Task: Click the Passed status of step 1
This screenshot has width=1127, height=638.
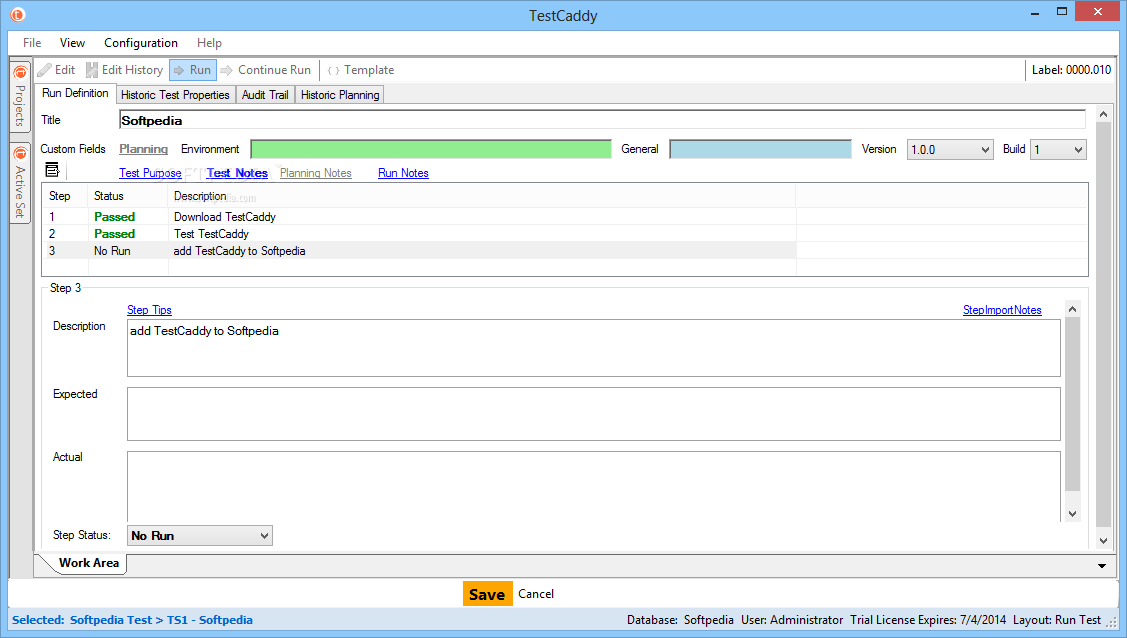Action: coord(114,217)
